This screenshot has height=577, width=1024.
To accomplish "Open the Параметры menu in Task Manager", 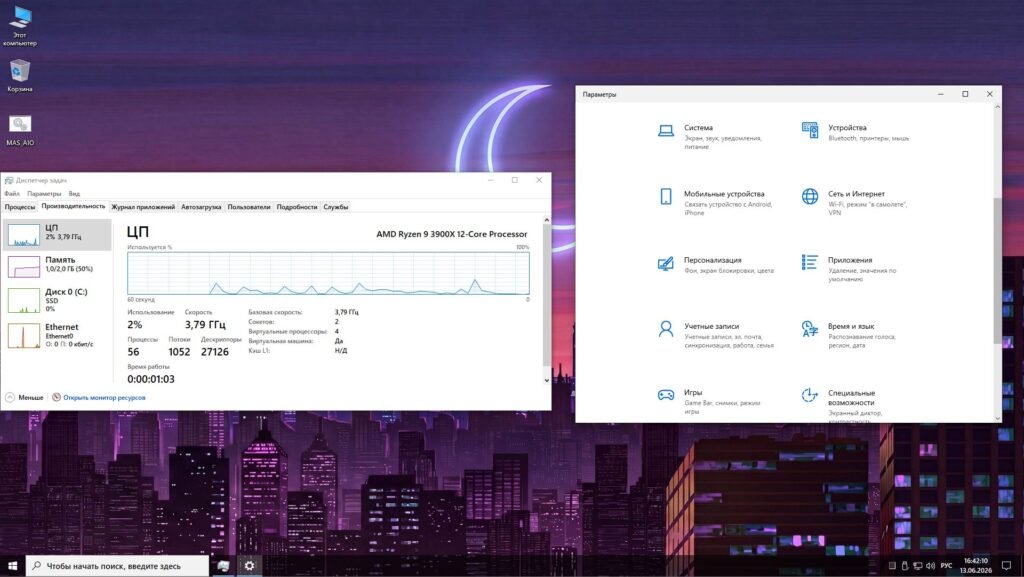I will tap(44, 194).
